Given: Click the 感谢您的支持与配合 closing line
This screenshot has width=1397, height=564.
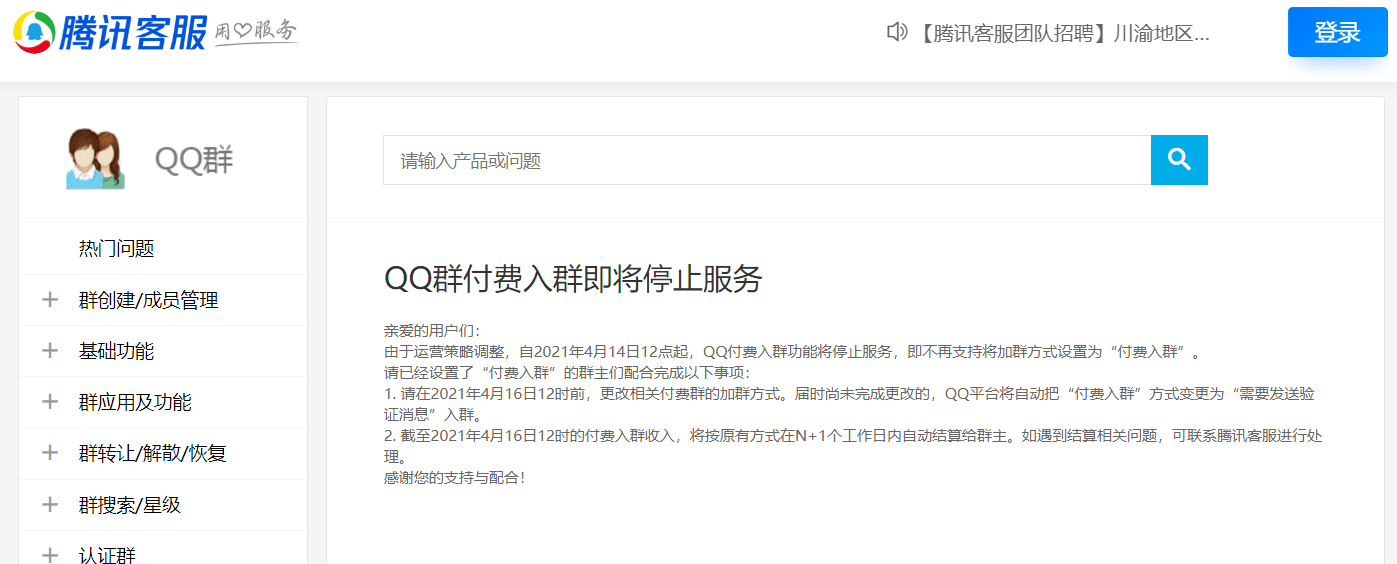Looking at the screenshot, I should [455, 477].
